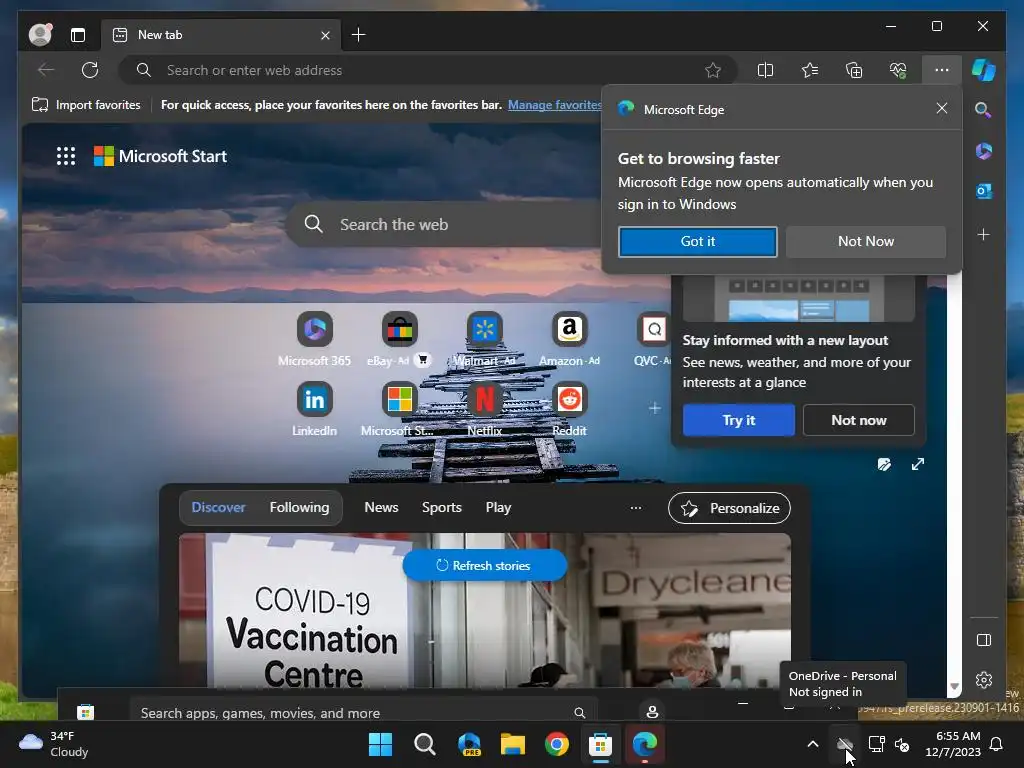
Task: Select the Discover feed tab
Action: 218,507
